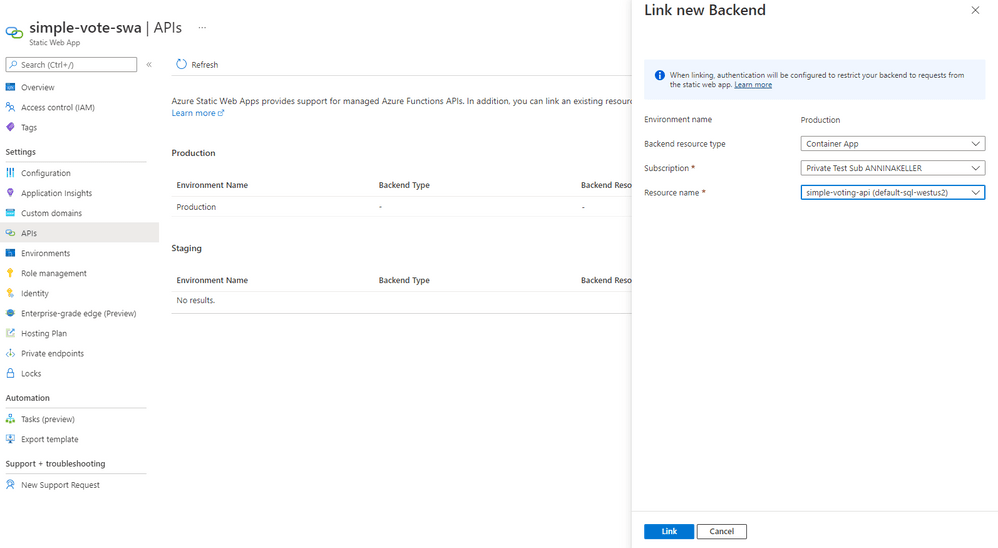
Task: Click the Link button
Action: point(668,531)
